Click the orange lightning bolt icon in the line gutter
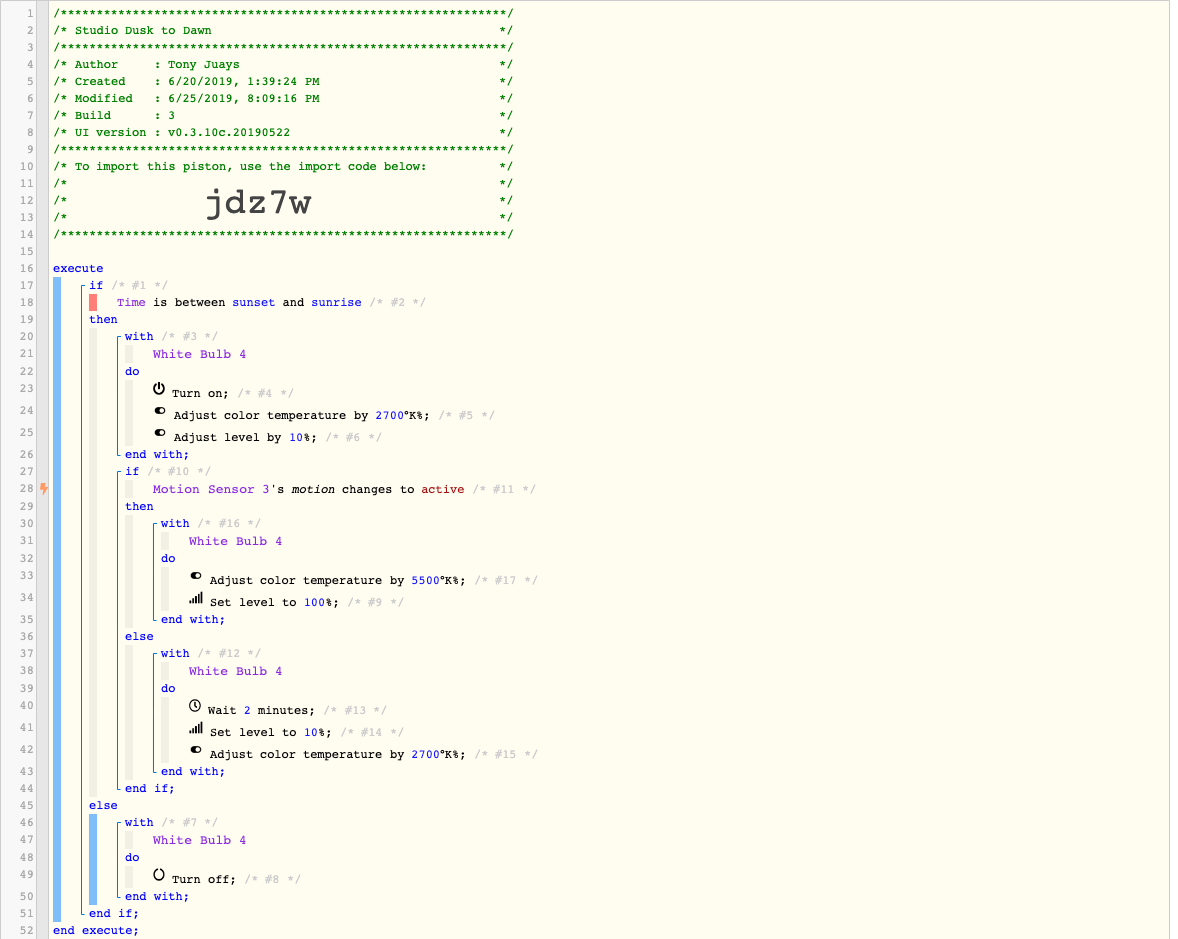1178x939 pixels. tap(44, 489)
